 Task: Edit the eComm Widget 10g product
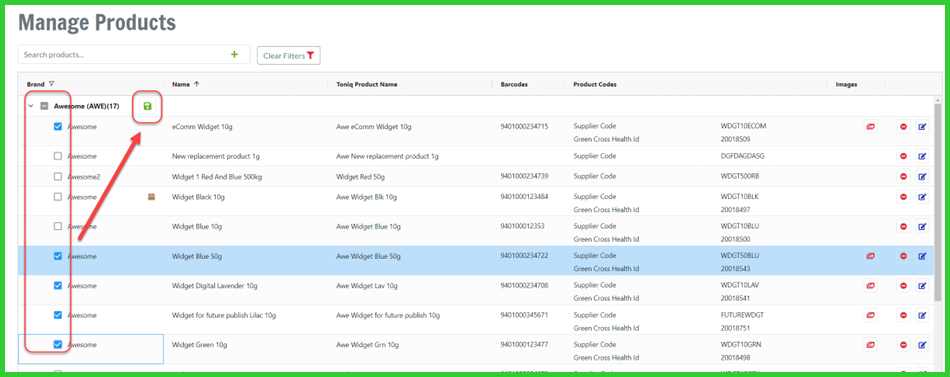pyautogui.click(x=922, y=127)
